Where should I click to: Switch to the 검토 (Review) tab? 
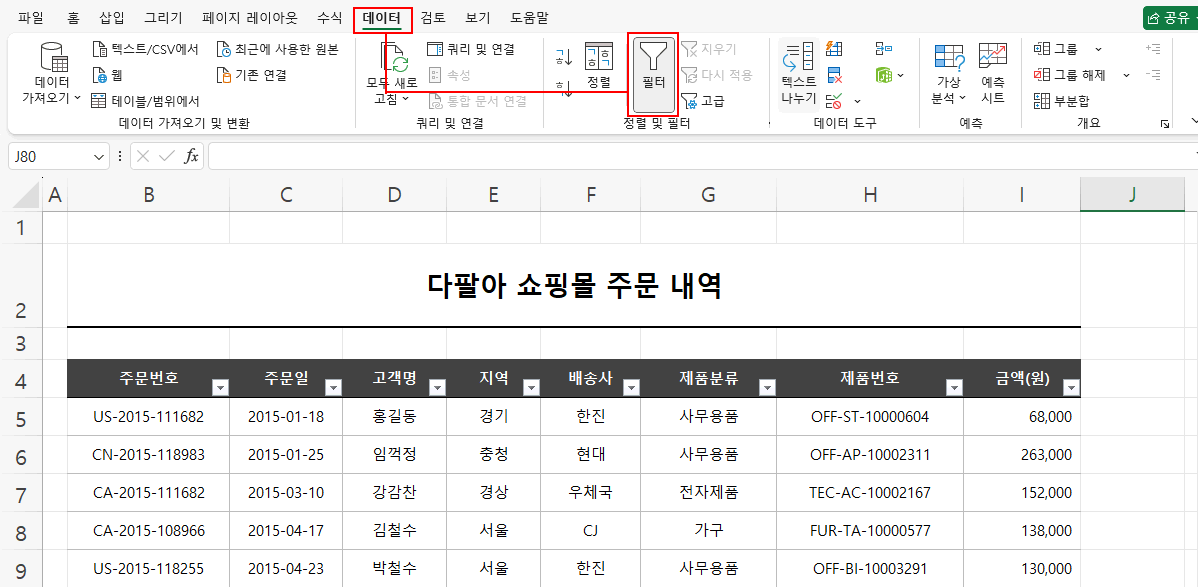[433, 18]
